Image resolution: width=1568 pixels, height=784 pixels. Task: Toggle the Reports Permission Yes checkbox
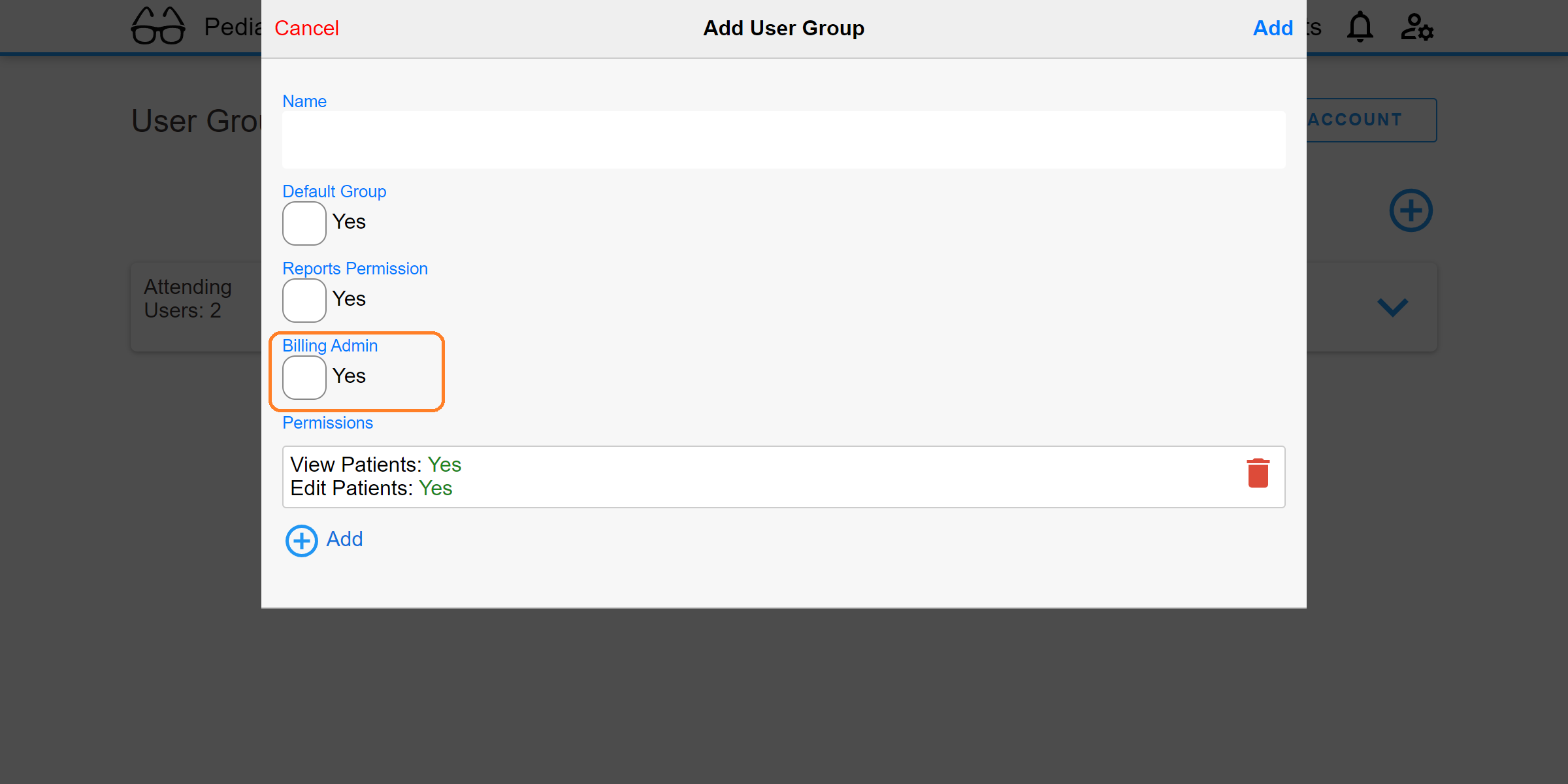click(x=303, y=300)
